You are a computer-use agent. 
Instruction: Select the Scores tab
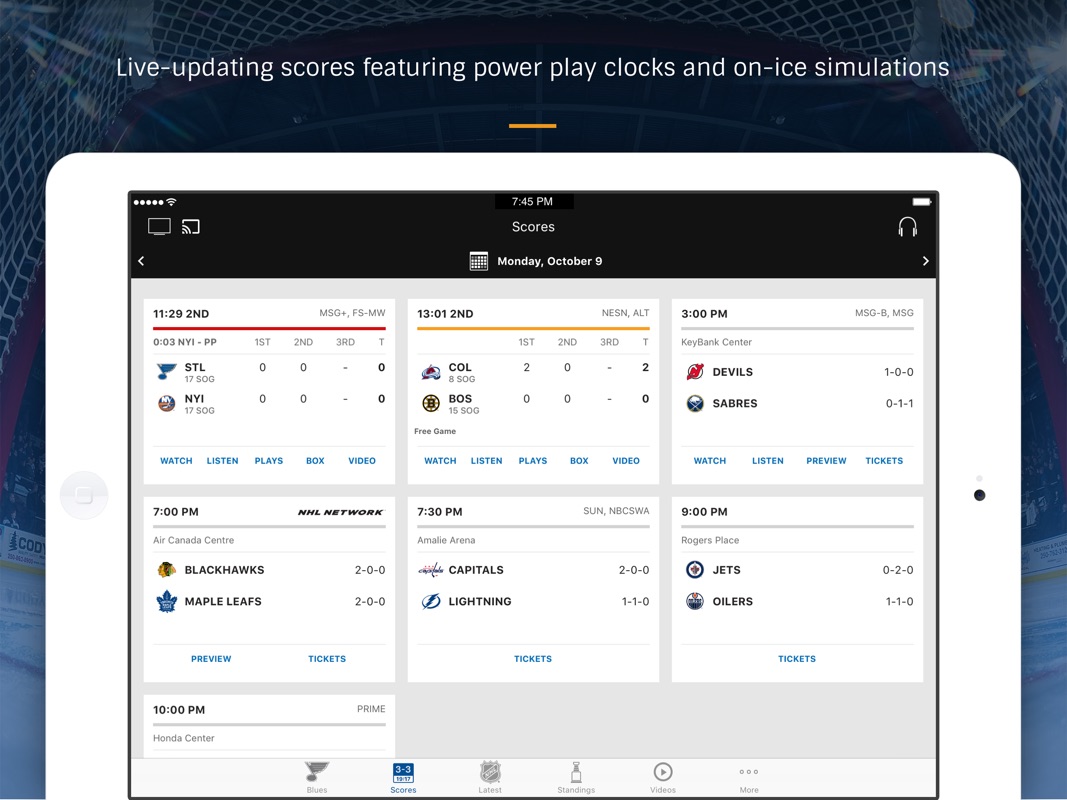(x=403, y=778)
